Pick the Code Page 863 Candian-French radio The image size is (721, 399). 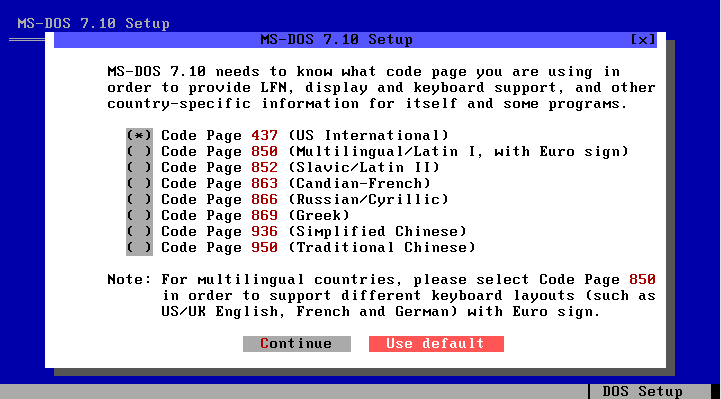(x=139, y=183)
